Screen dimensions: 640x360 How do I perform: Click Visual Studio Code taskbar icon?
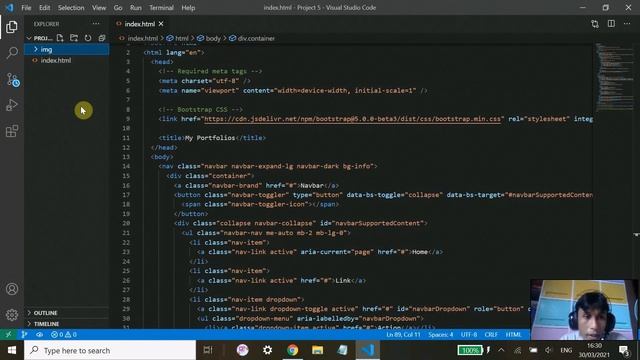pos(367,350)
